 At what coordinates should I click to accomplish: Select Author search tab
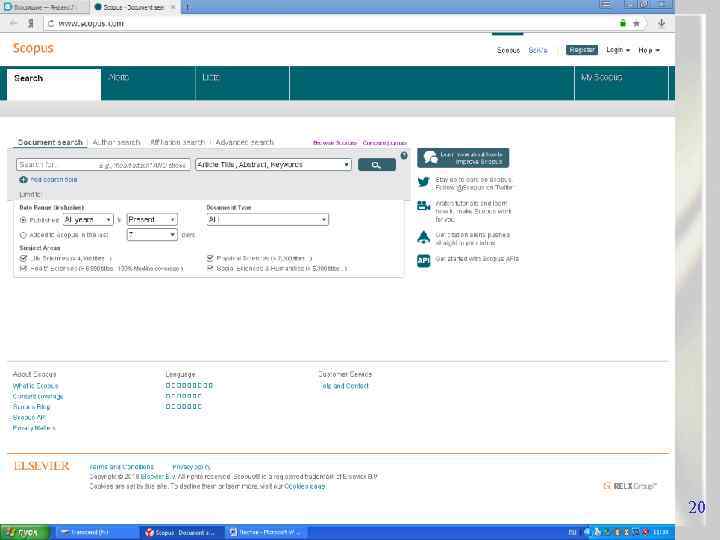pos(116,142)
